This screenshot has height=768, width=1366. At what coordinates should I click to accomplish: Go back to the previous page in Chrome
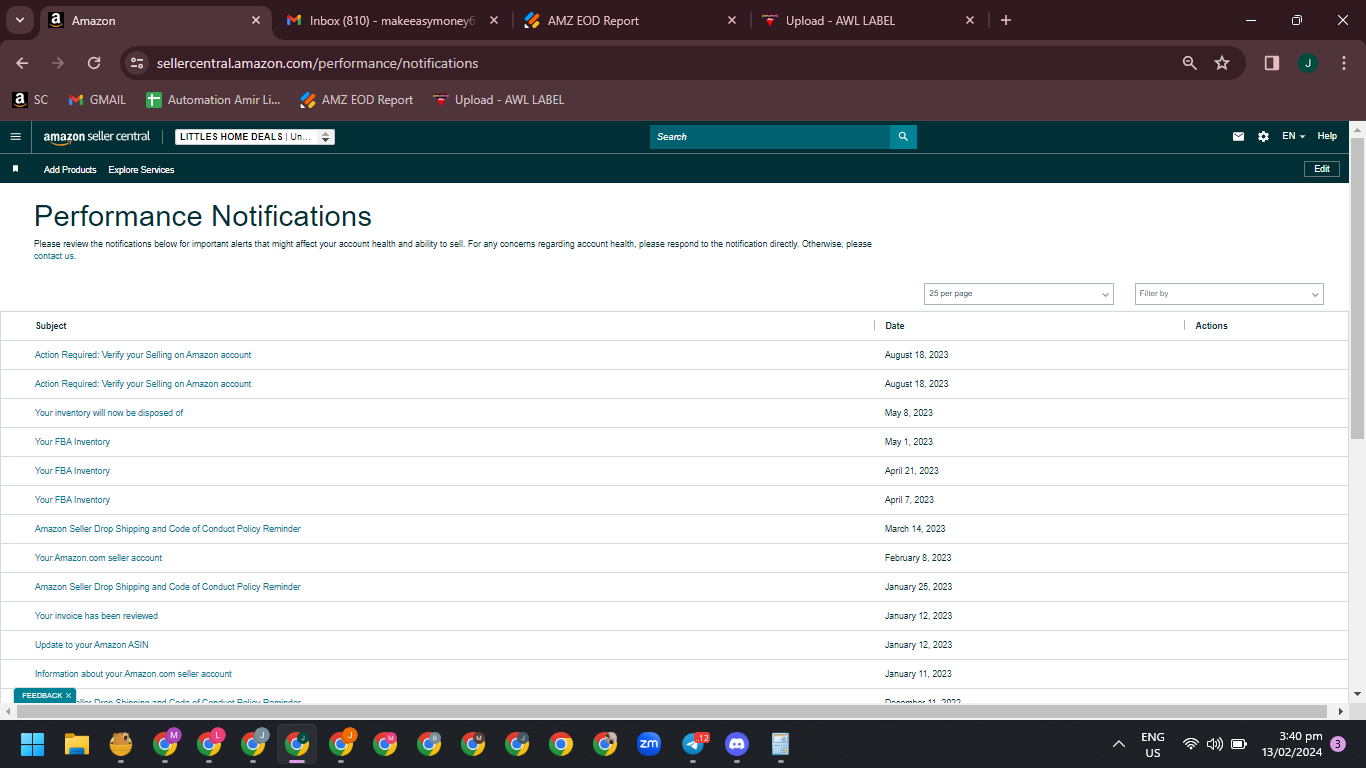click(x=22, y=63)
